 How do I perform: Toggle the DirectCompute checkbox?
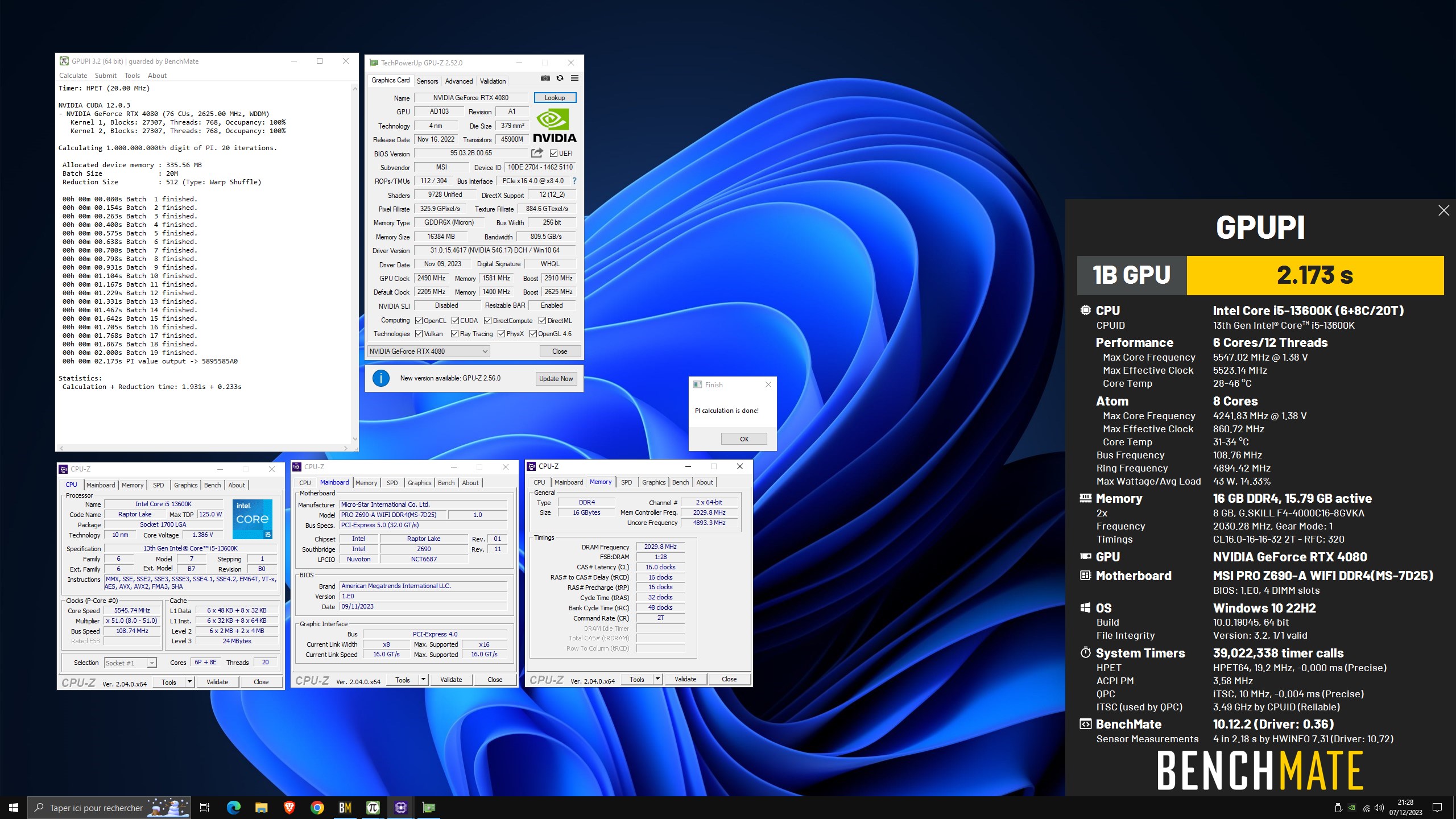487,320
